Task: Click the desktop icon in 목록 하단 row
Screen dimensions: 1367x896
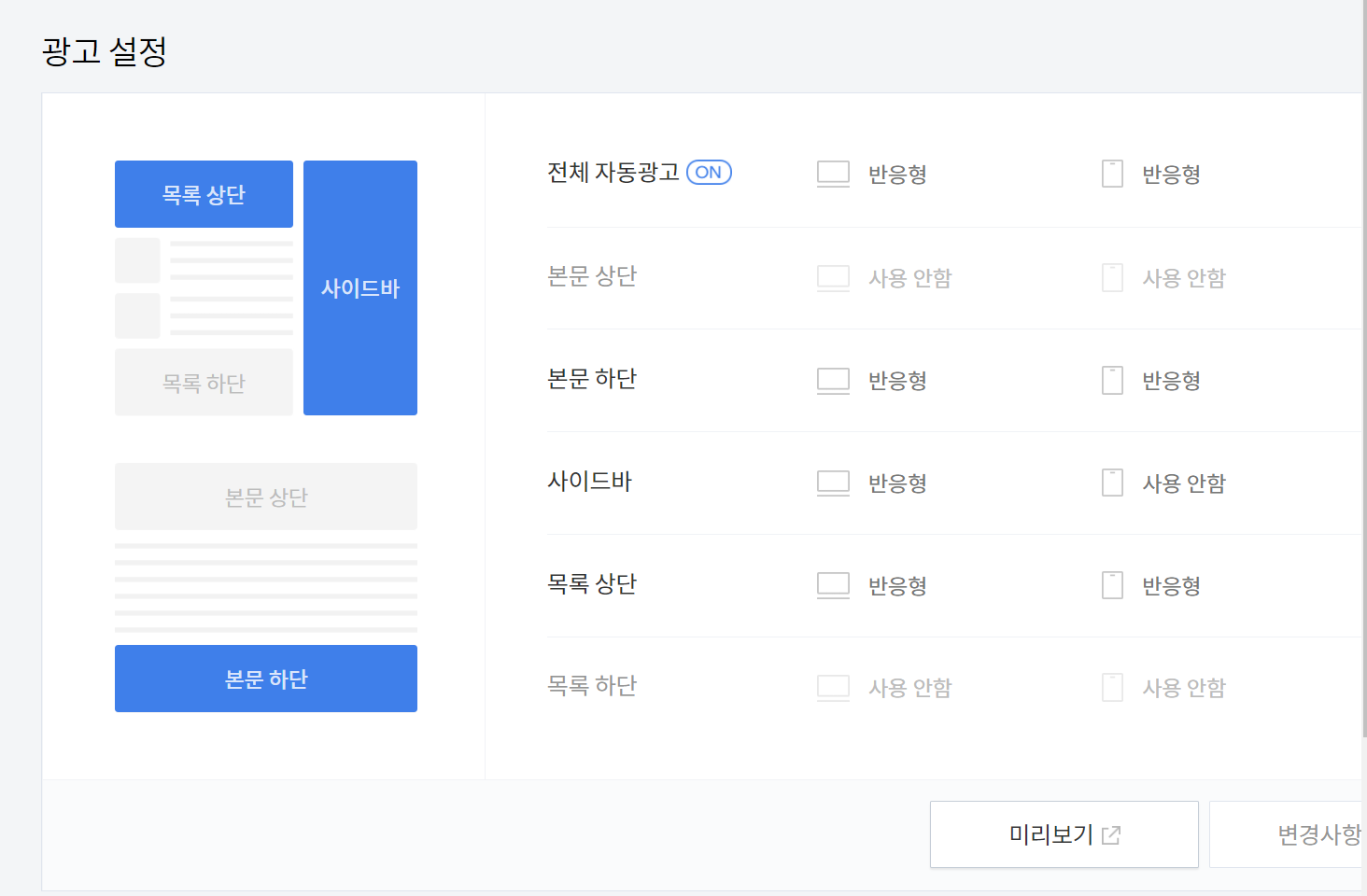Action: coord(833,688)
